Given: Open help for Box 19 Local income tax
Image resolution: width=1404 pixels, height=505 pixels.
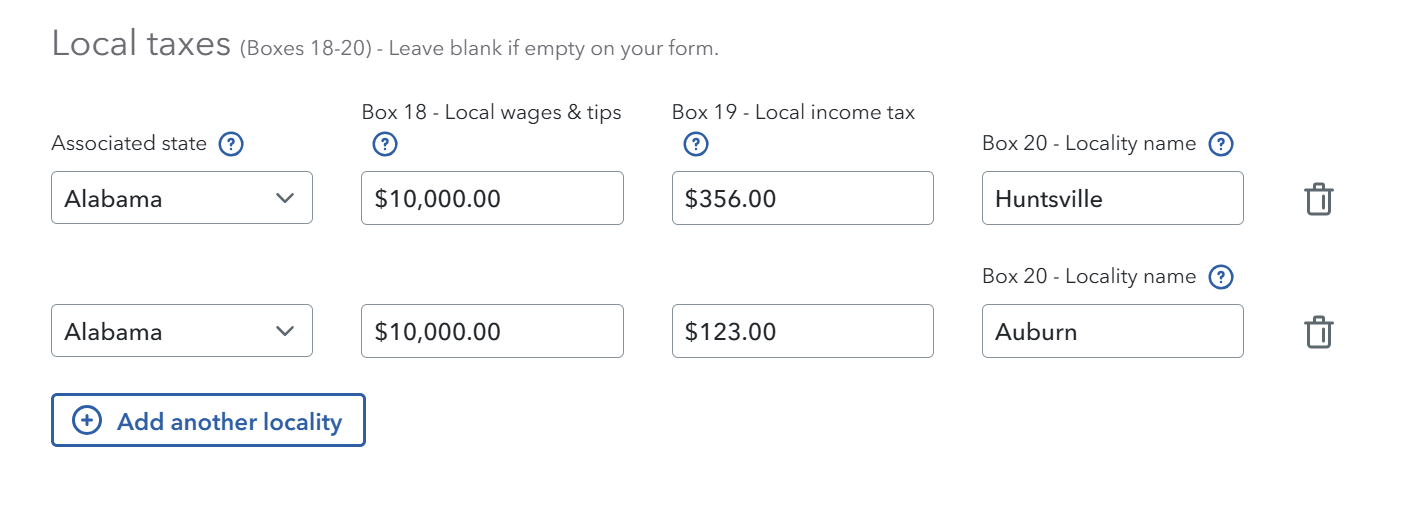Looking at the screenshot, I should pyautogui.click(x=695, y=144).
